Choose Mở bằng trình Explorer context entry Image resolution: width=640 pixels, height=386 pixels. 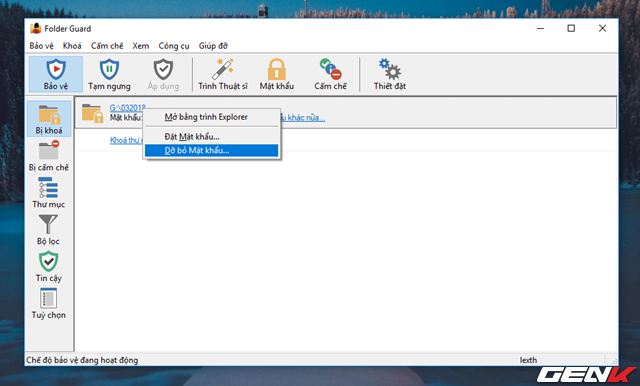[x=211, y=117]
